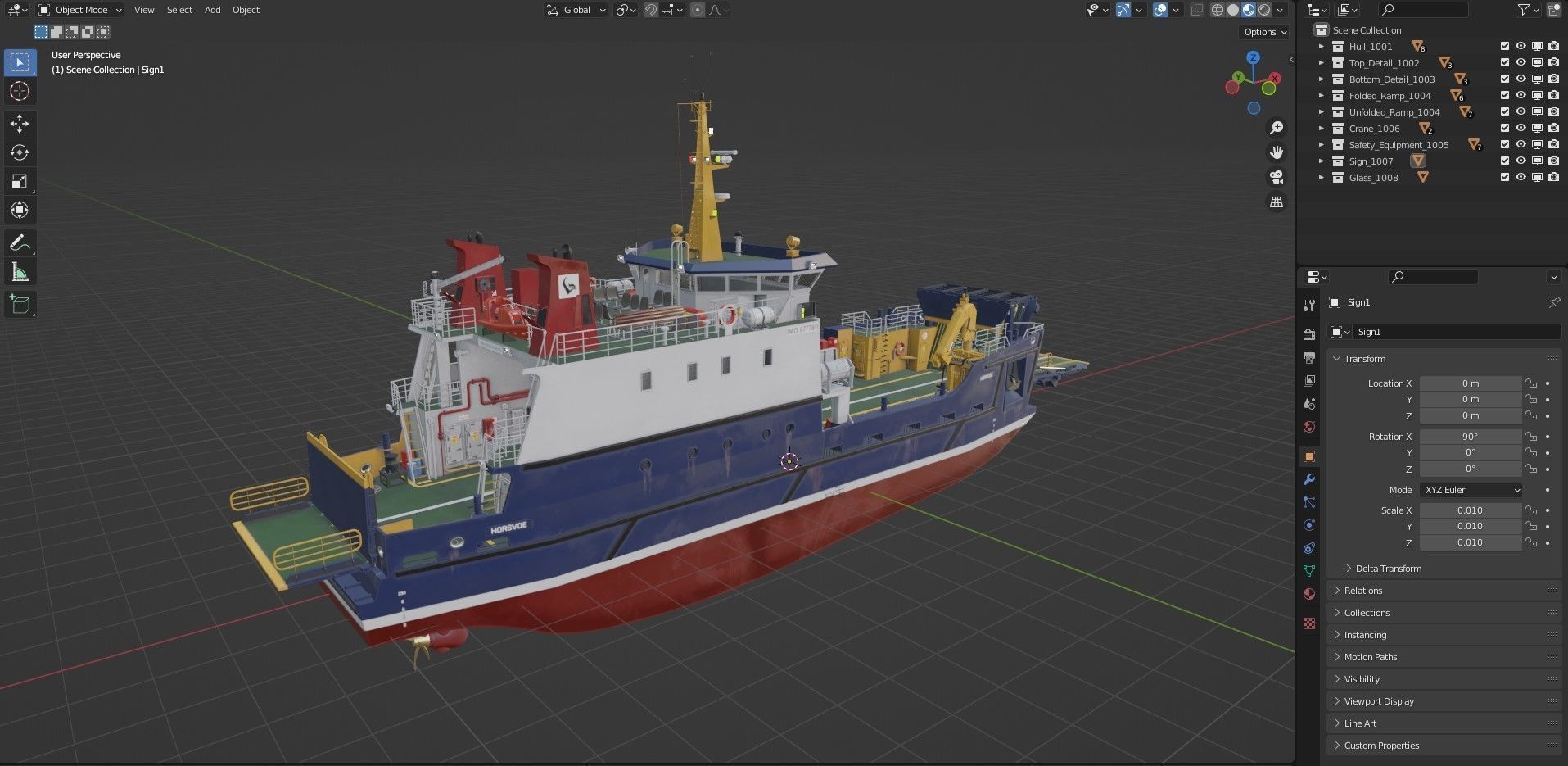This screenshot has width=1568, height=766.
Task: Select the Select Box tool
Action: coord(20,62)
